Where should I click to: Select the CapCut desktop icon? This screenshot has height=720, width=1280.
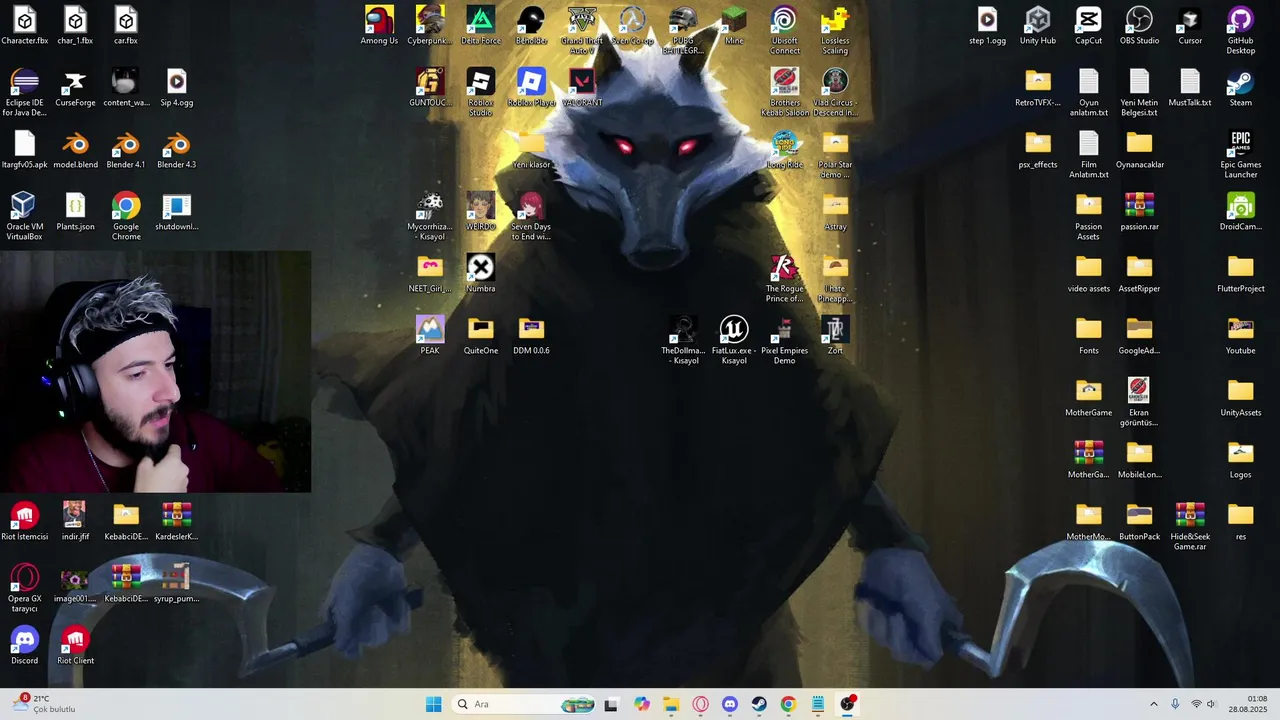[x=1088, y=26]
